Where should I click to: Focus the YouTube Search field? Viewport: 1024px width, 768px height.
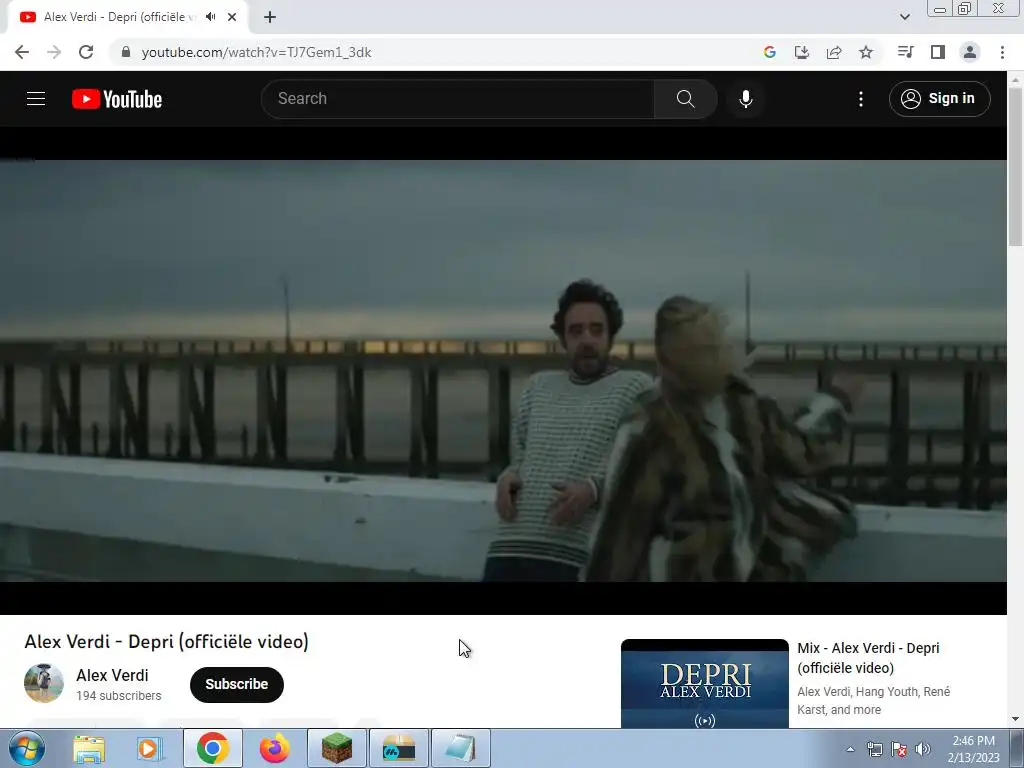(x=458, y=99)
